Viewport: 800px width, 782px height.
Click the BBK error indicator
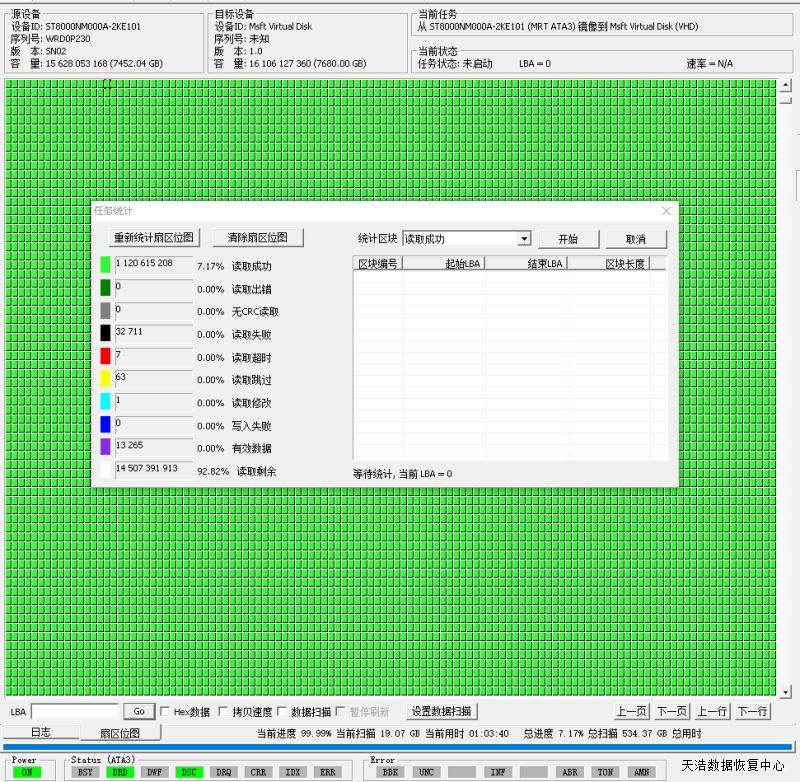click(x=390, y=772)
